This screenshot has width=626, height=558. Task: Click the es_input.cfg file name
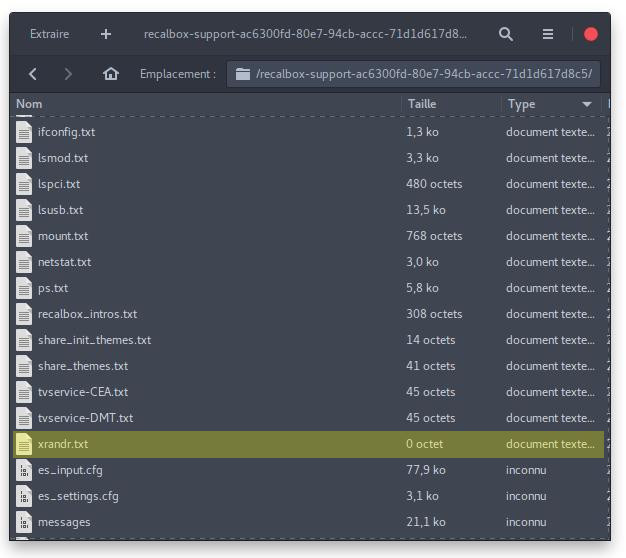[70, 471]
